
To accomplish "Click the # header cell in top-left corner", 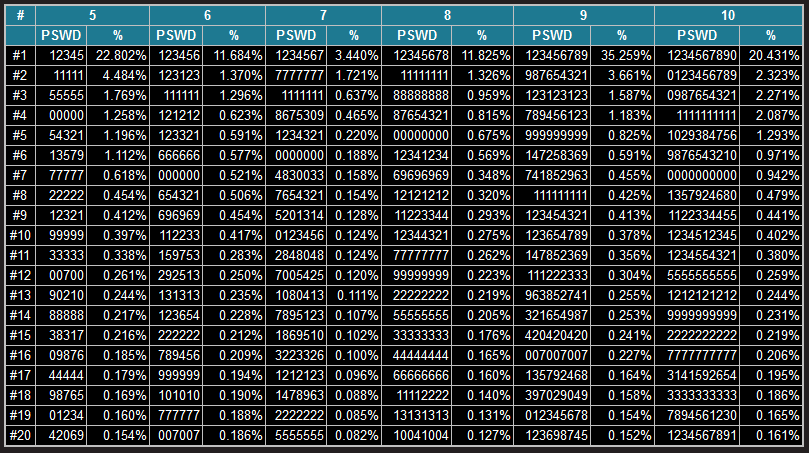I will (x=18, y=16).
